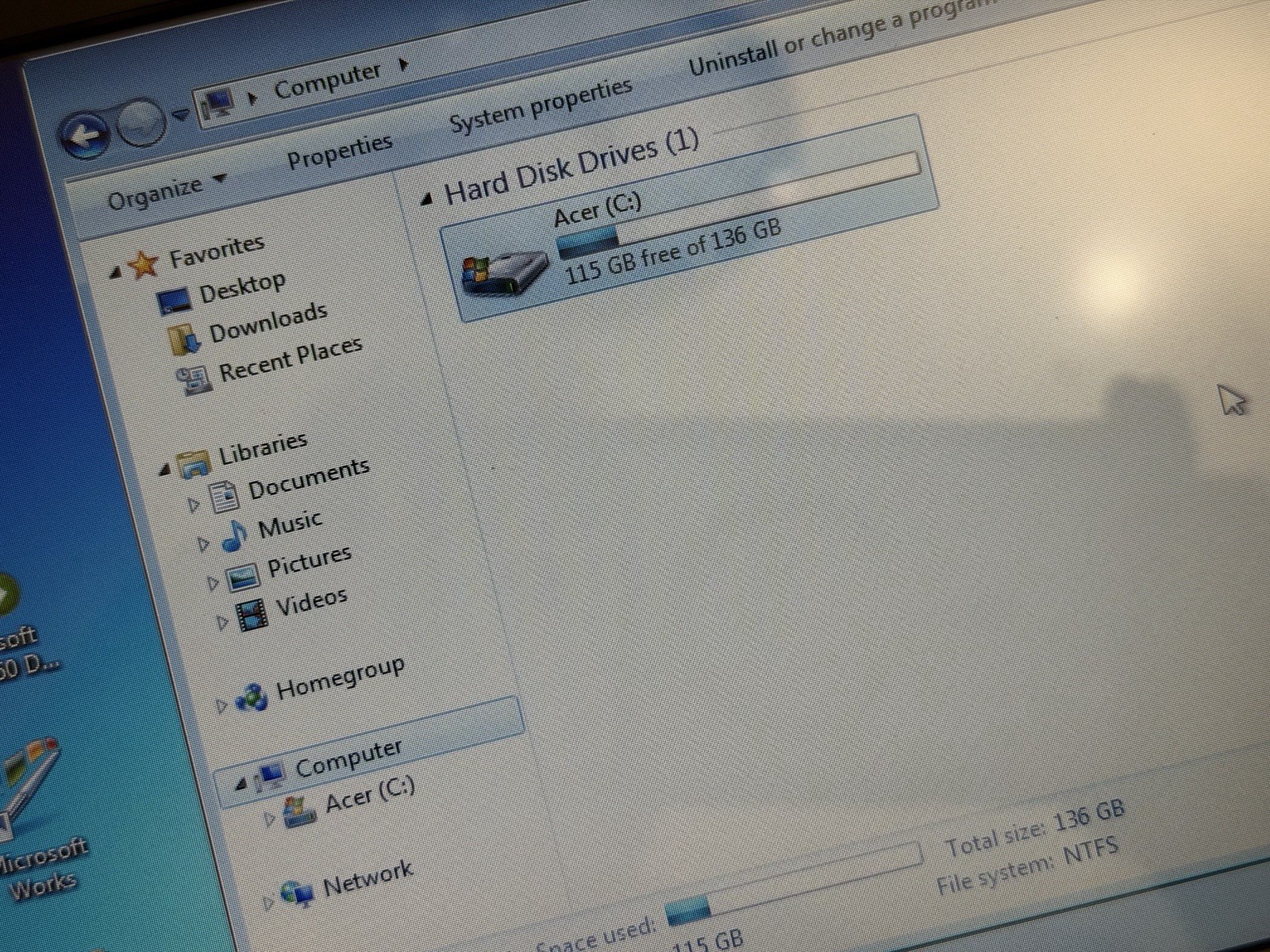Open the Pictures library

(309, 561)
